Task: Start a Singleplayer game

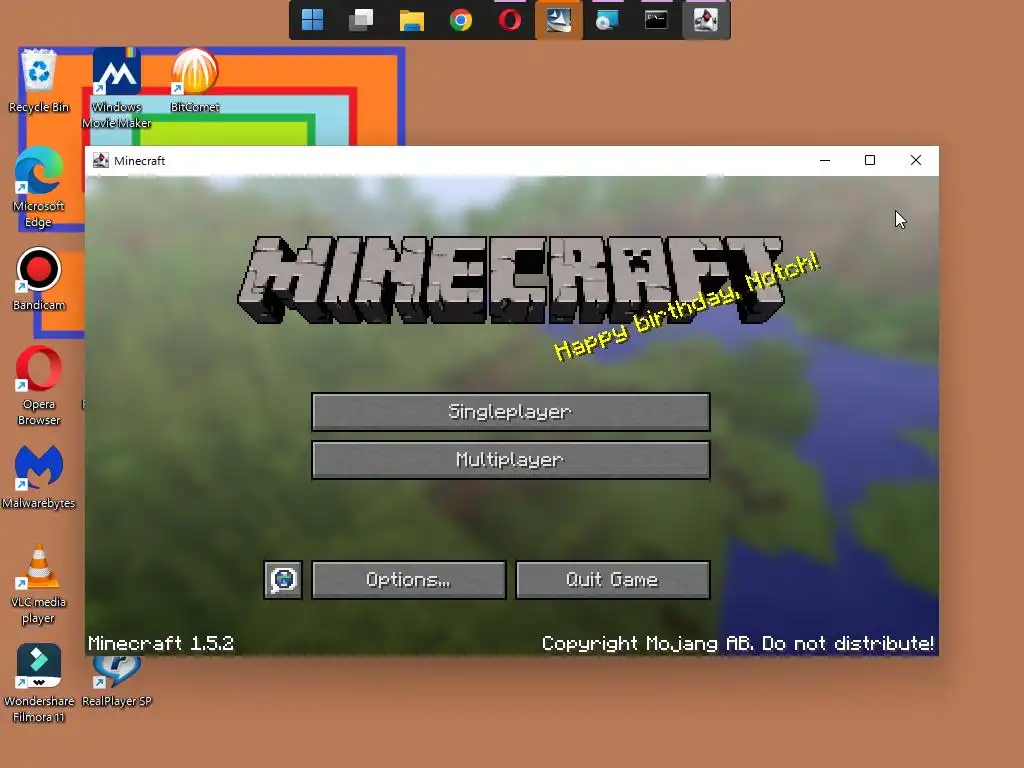Action: click(x=511, y=412)
